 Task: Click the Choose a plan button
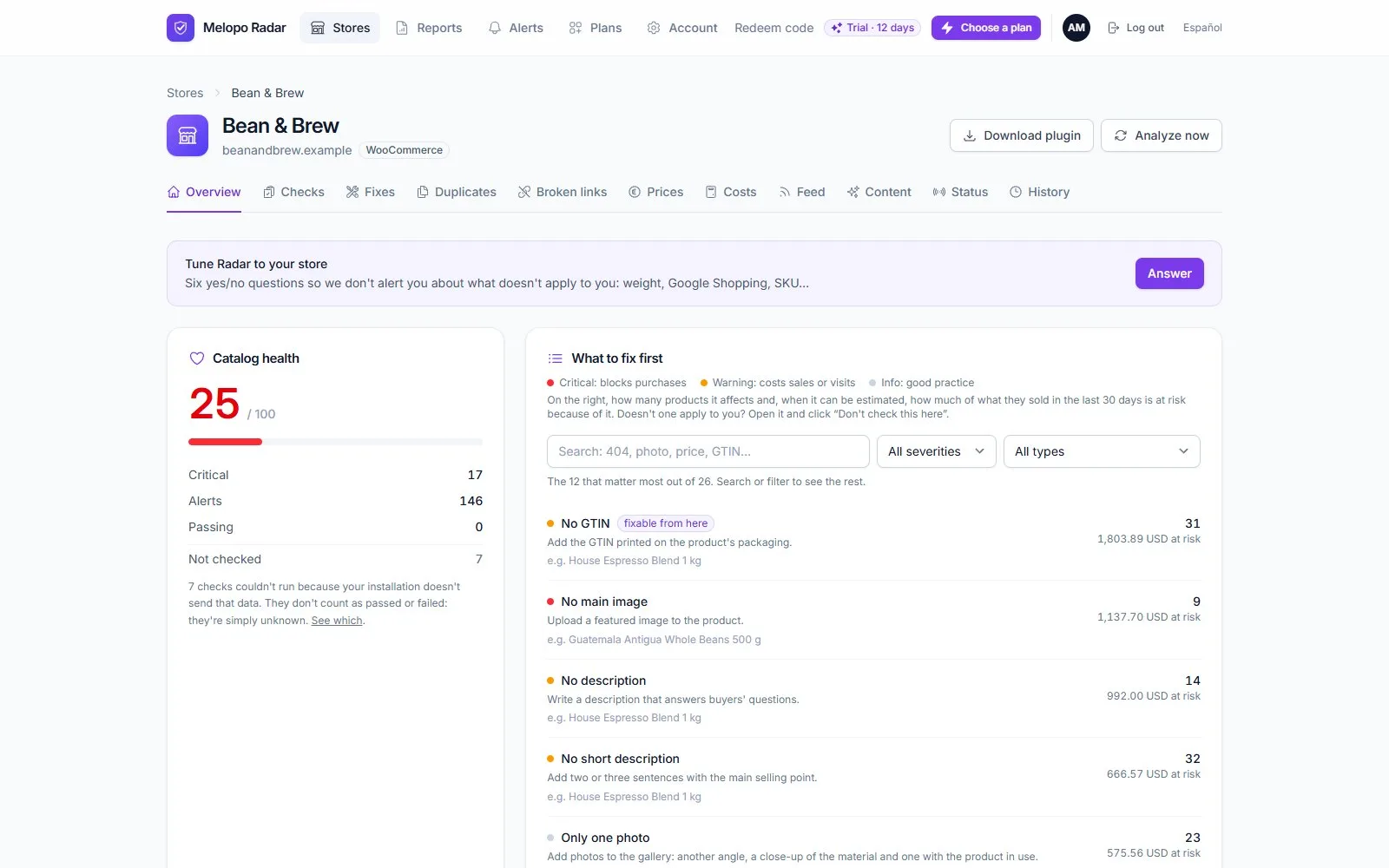(x=986, y=28)
